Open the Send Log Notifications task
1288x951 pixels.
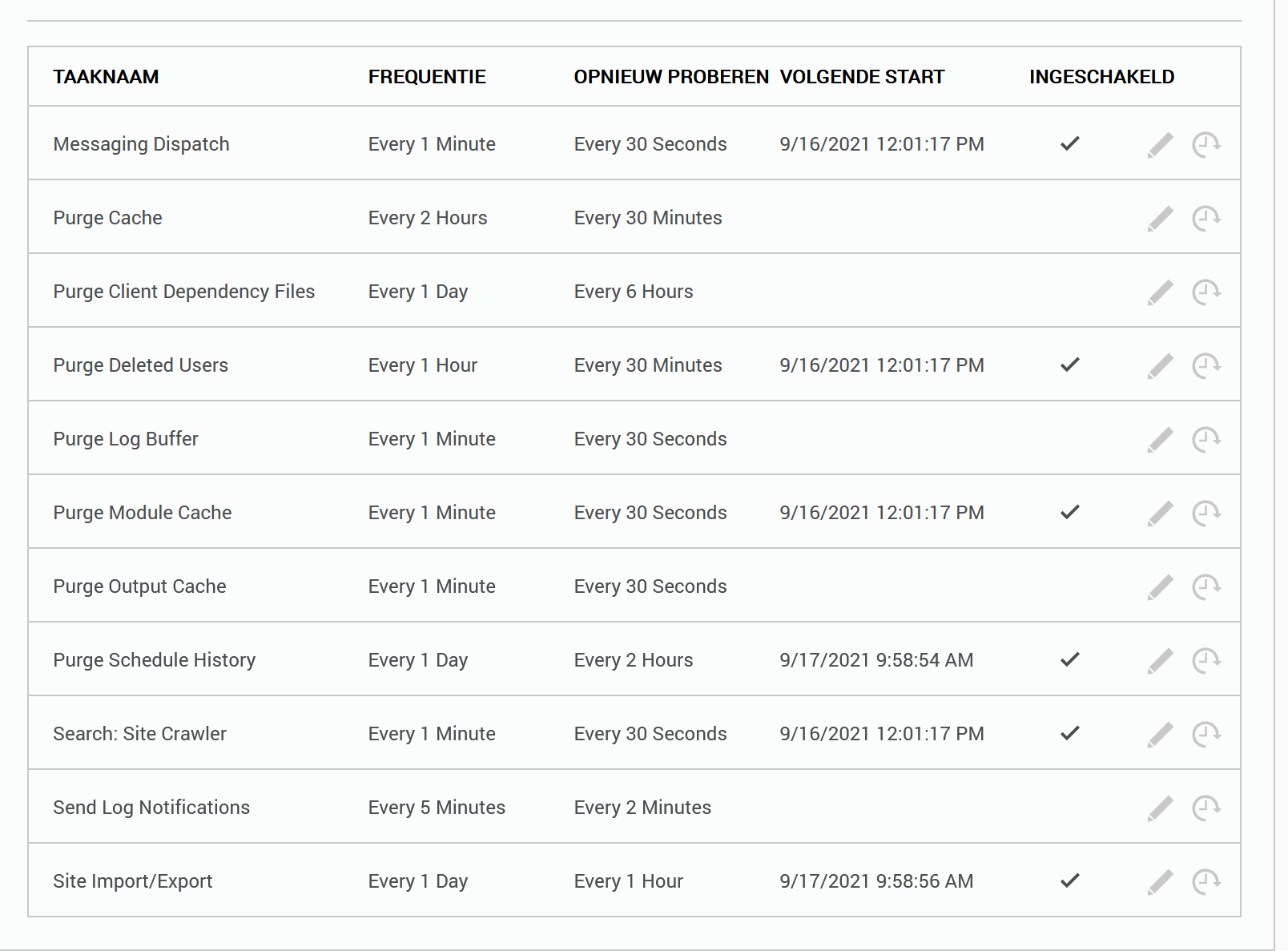151,807
